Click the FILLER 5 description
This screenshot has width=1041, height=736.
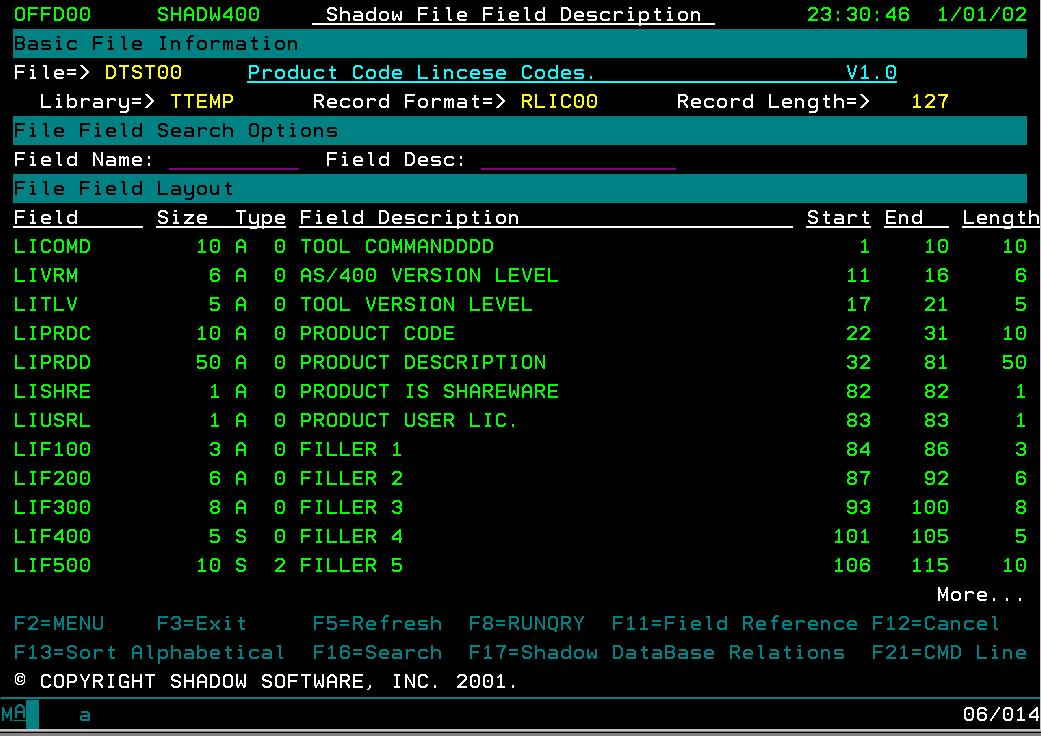tap(351, 565)
